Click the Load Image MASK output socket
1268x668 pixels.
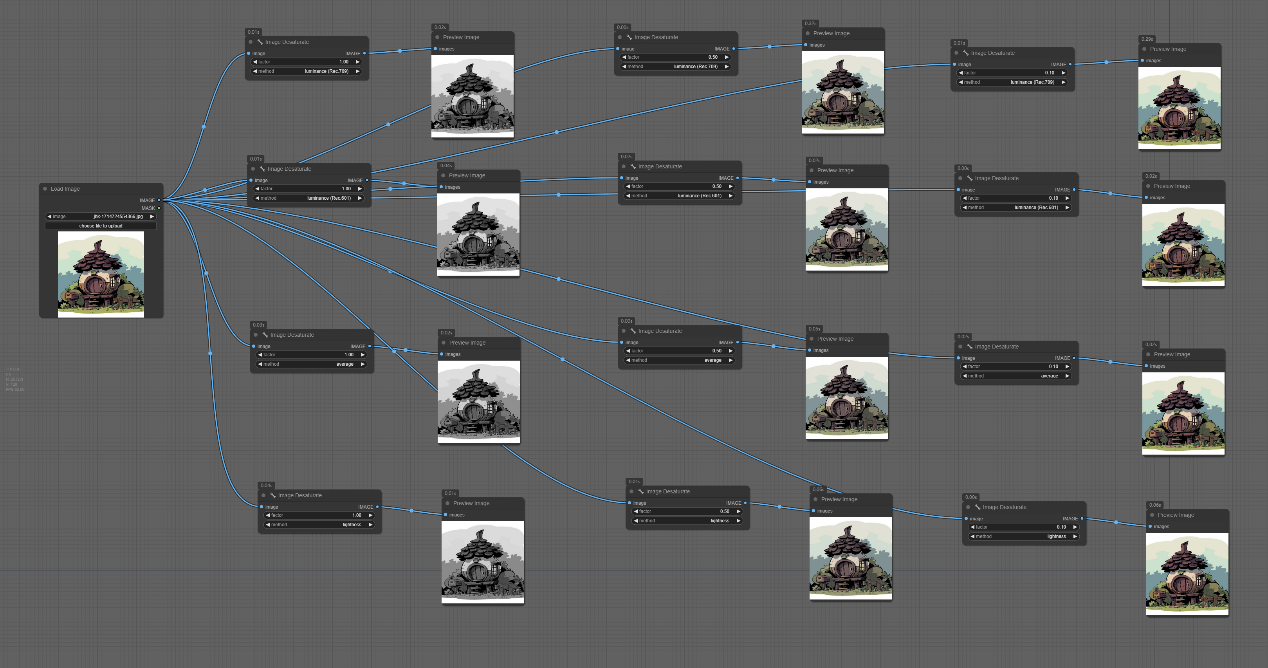tap(158, 208)
